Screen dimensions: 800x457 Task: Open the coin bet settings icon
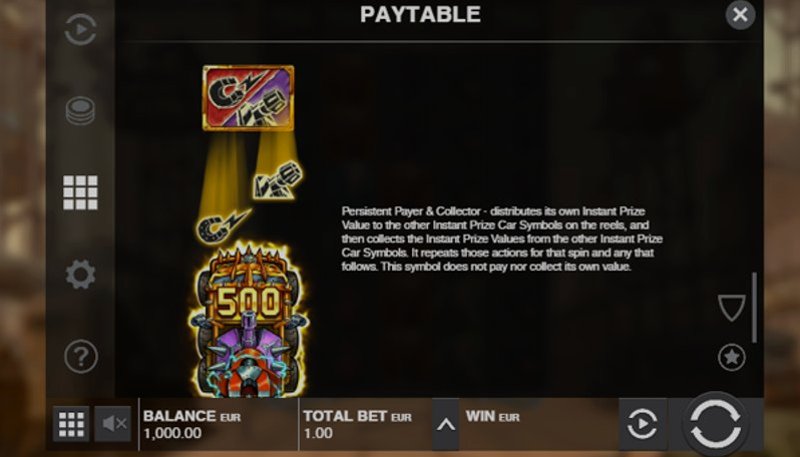click(81, 111)
